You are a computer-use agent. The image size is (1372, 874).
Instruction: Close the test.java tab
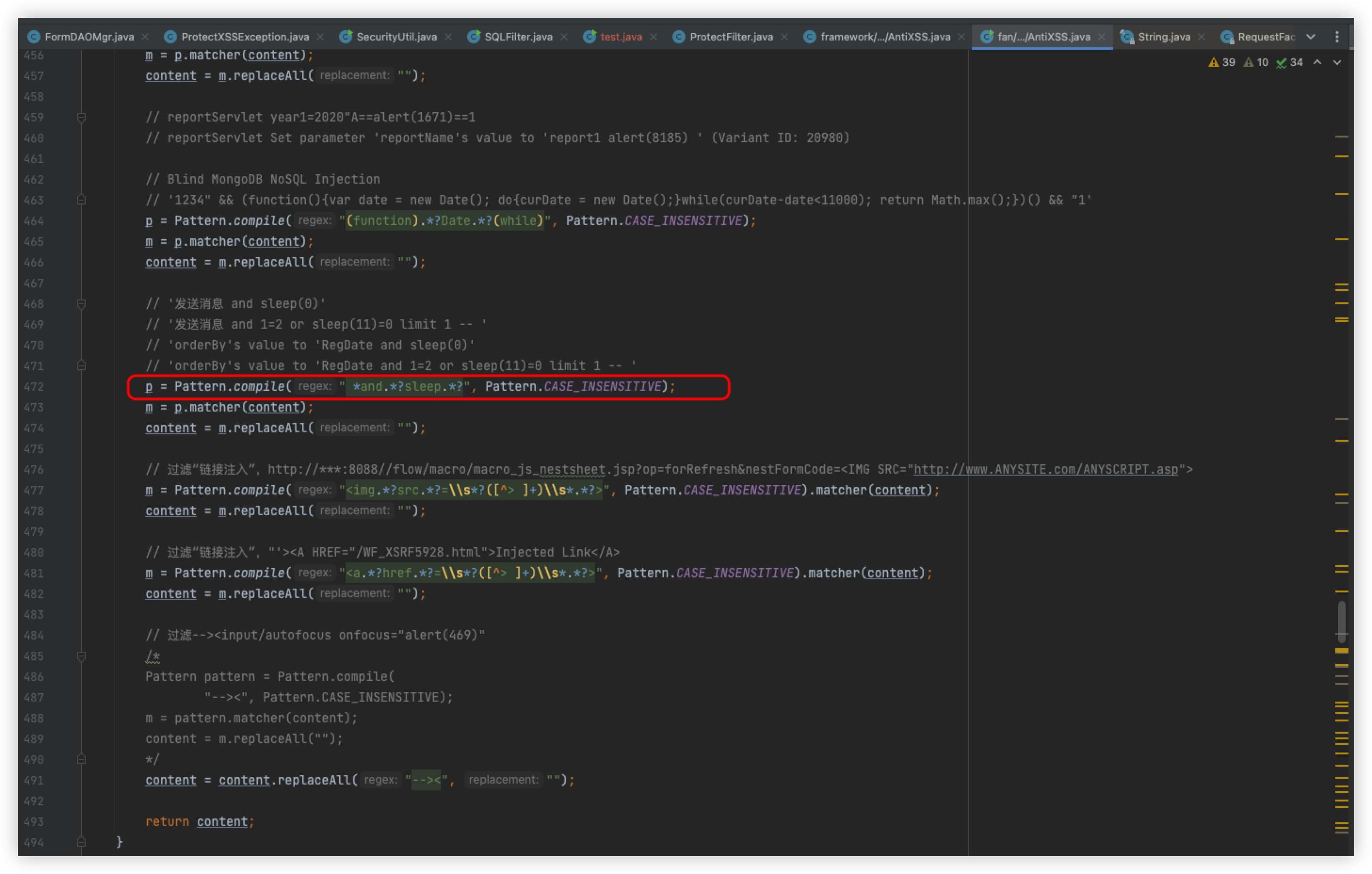click(x=654, y=37)
